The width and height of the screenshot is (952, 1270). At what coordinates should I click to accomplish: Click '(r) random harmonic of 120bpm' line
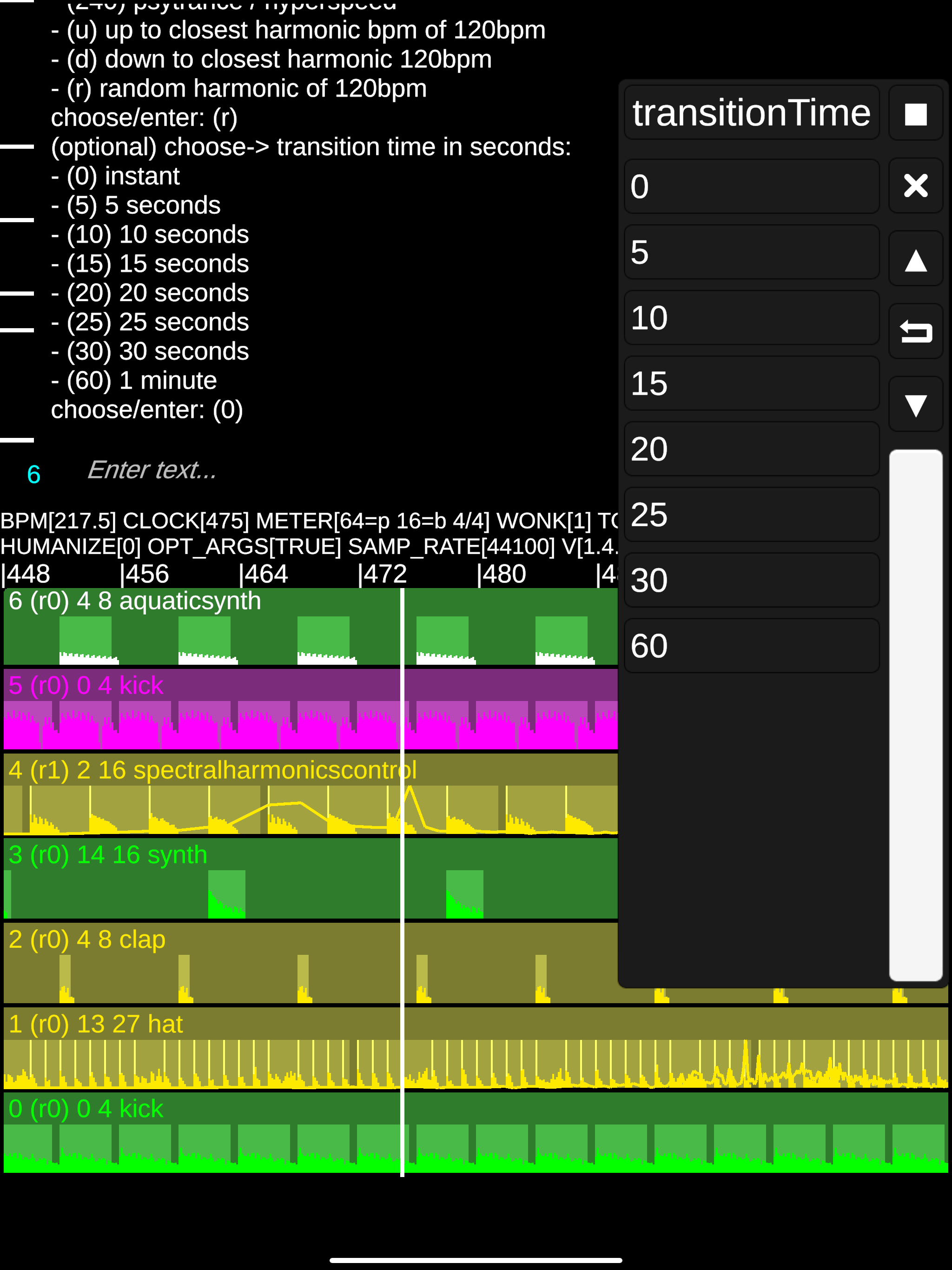point(239,88)
